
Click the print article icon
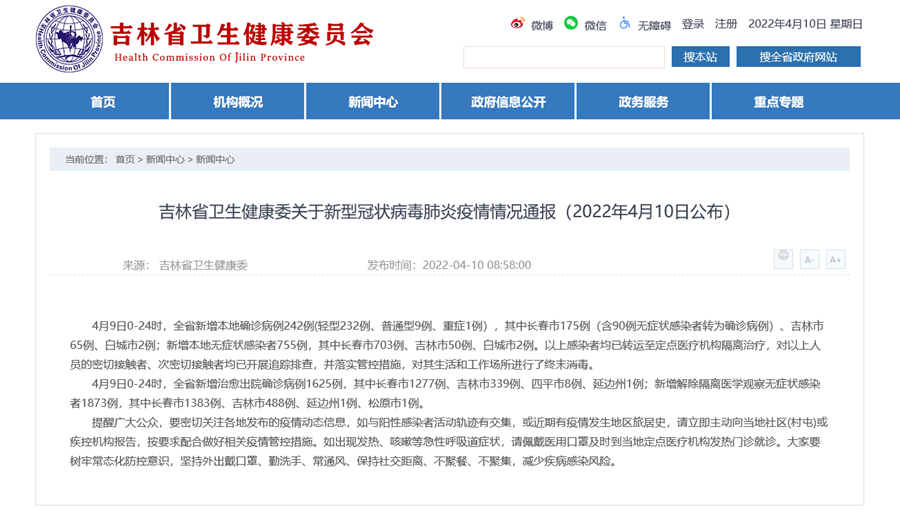(x=783, y=259)
